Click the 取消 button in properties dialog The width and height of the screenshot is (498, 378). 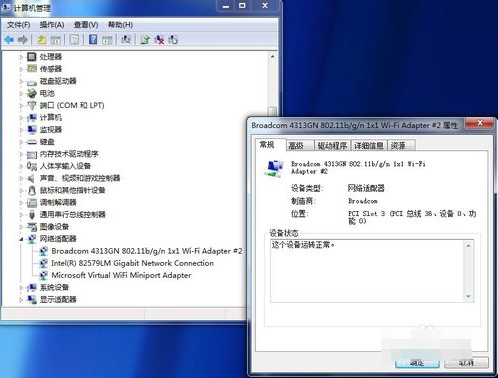coord(467,363)
